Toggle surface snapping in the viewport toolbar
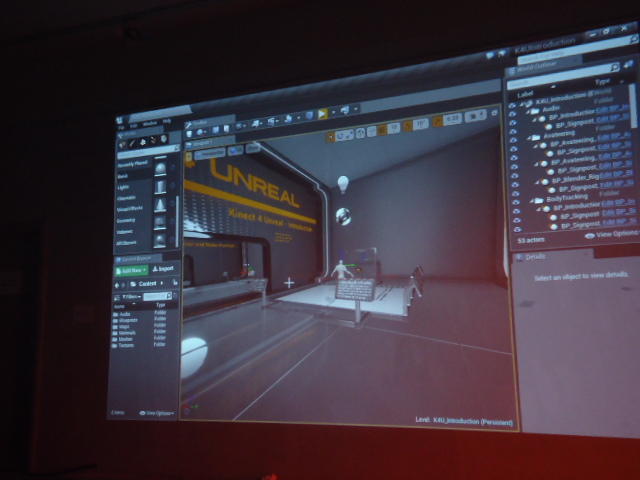The height and width of the screenshot is (480, 640). [x=371, y=131]
